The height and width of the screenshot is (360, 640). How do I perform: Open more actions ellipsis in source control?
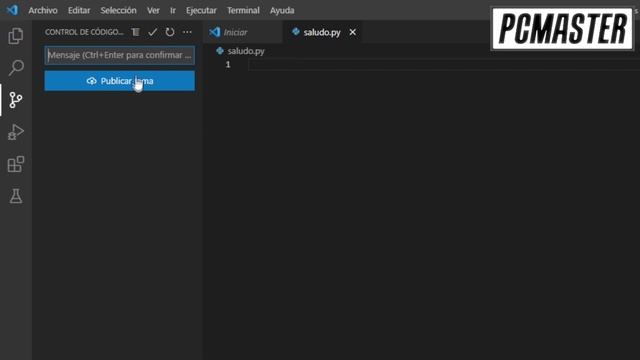pyautogui.click(x=187, y=32)
